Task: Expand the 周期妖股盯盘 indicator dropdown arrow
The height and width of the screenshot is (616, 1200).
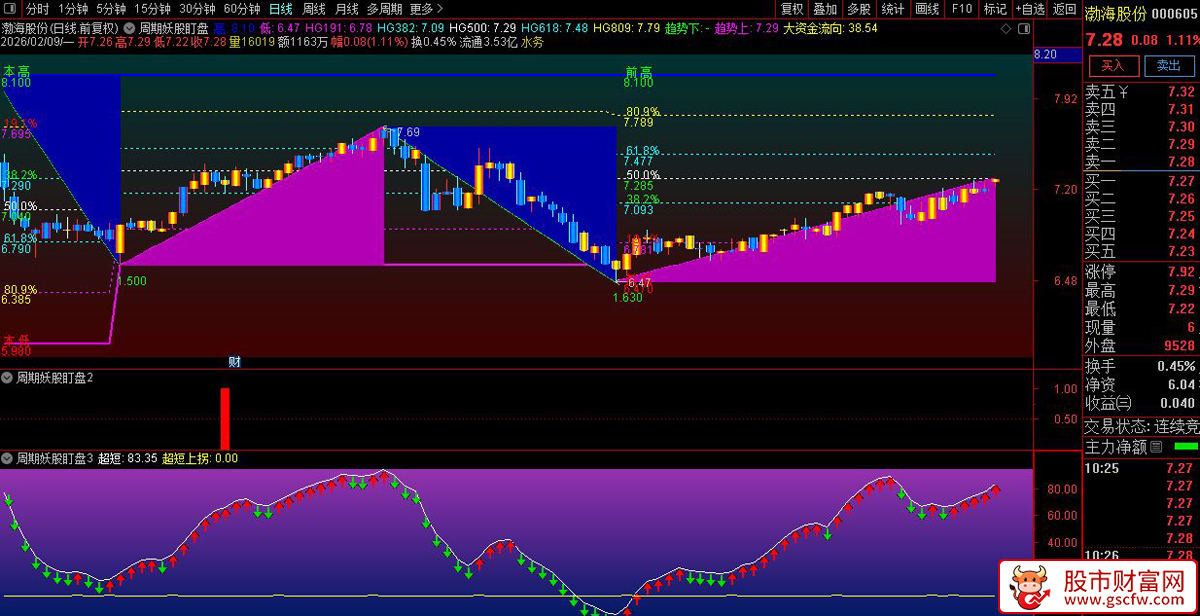Action: pyautogui.click(x=129, y=28)
